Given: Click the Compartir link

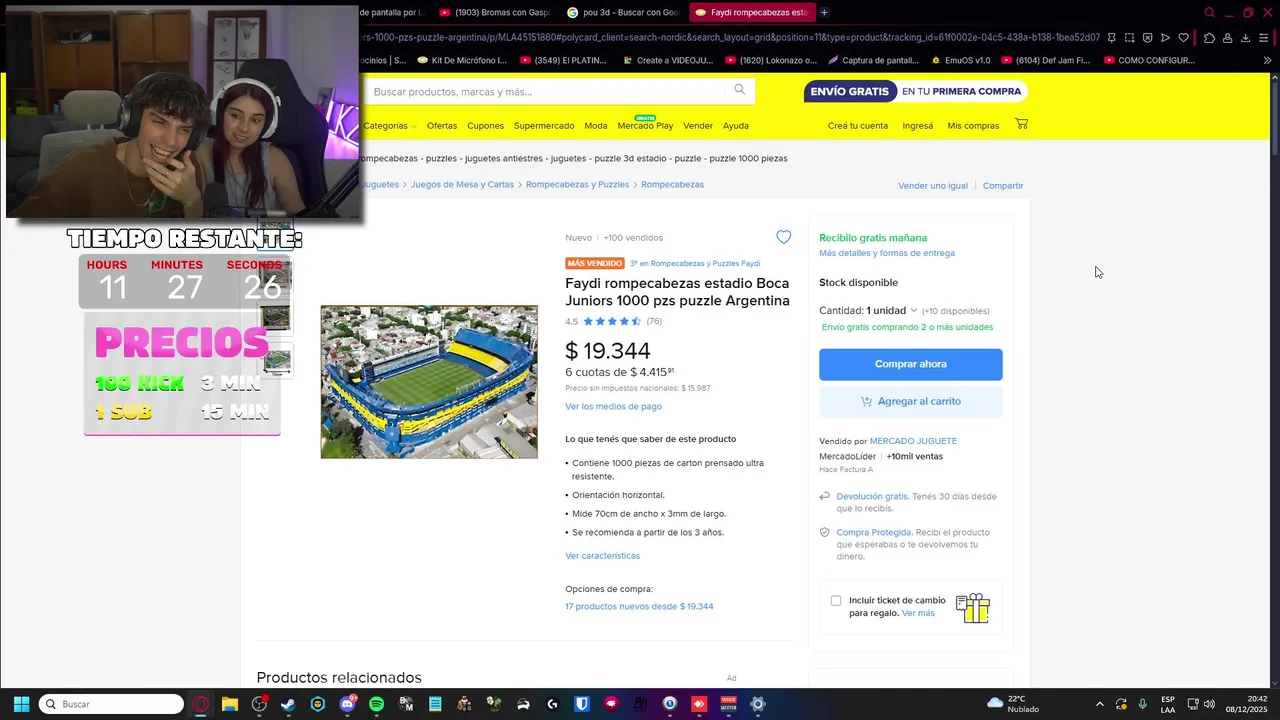Looking at the screenshot, I should (1003, 185).
